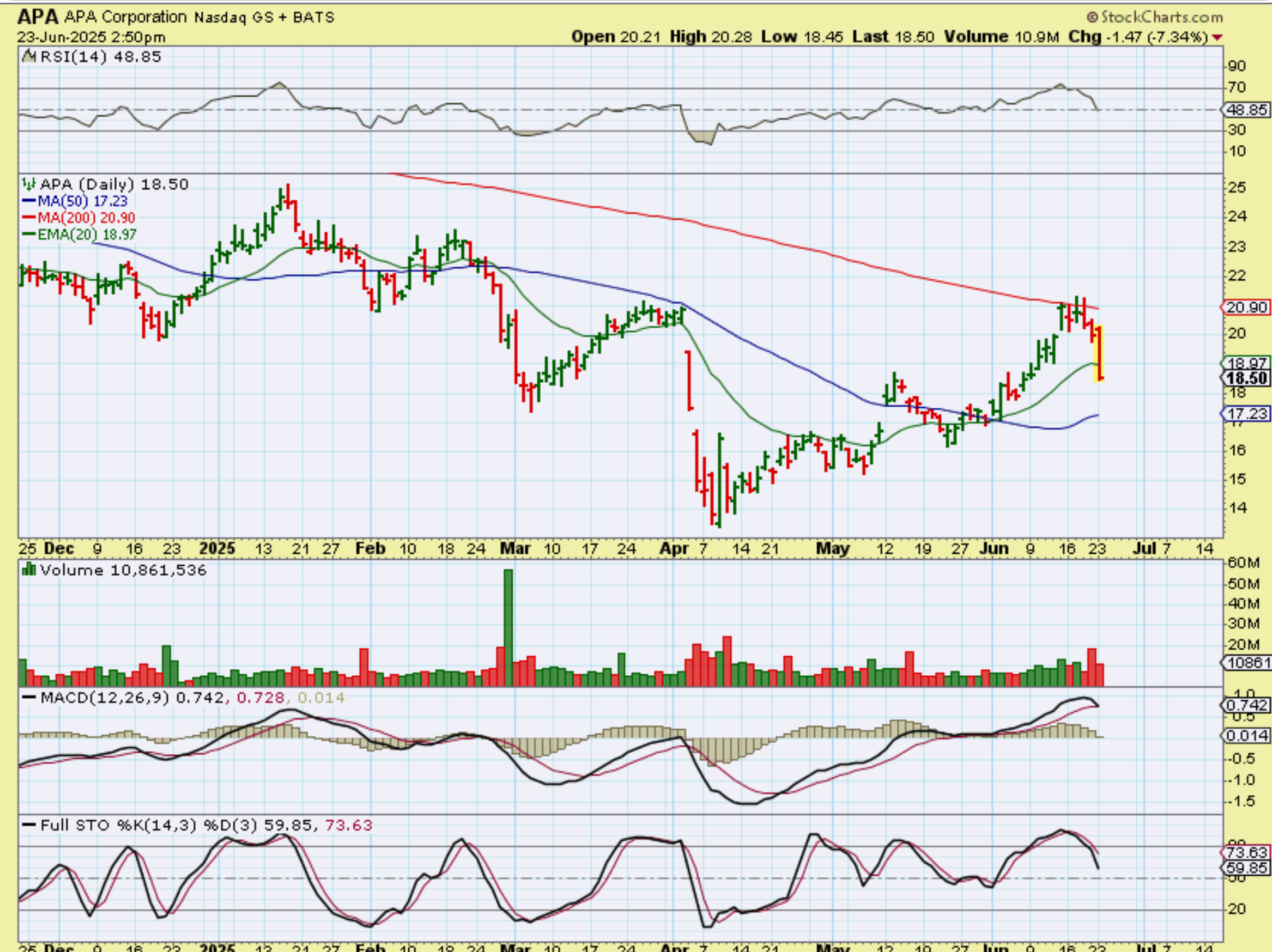Click the 'Volume 10,861,536' panel label

click(123, 571)
